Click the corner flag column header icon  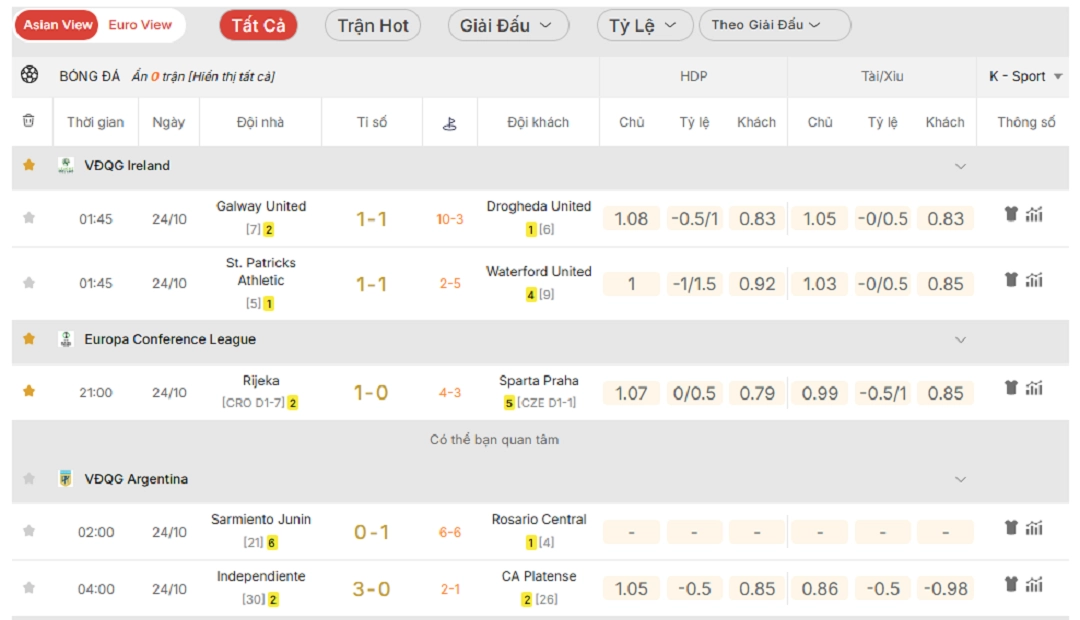[x=450, y=123]
